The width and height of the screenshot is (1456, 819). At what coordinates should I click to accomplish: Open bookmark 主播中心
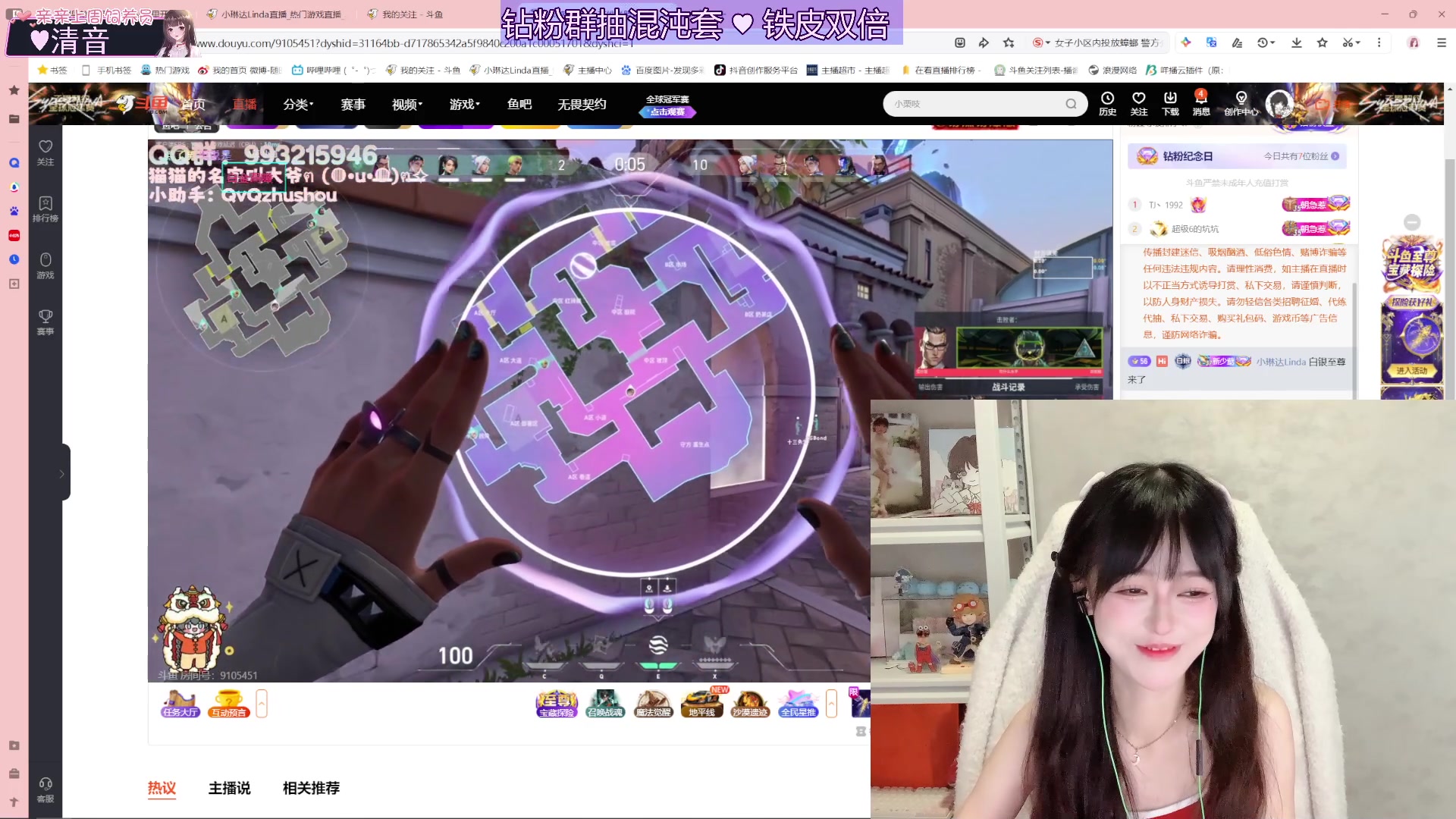[x=588, y=70]
